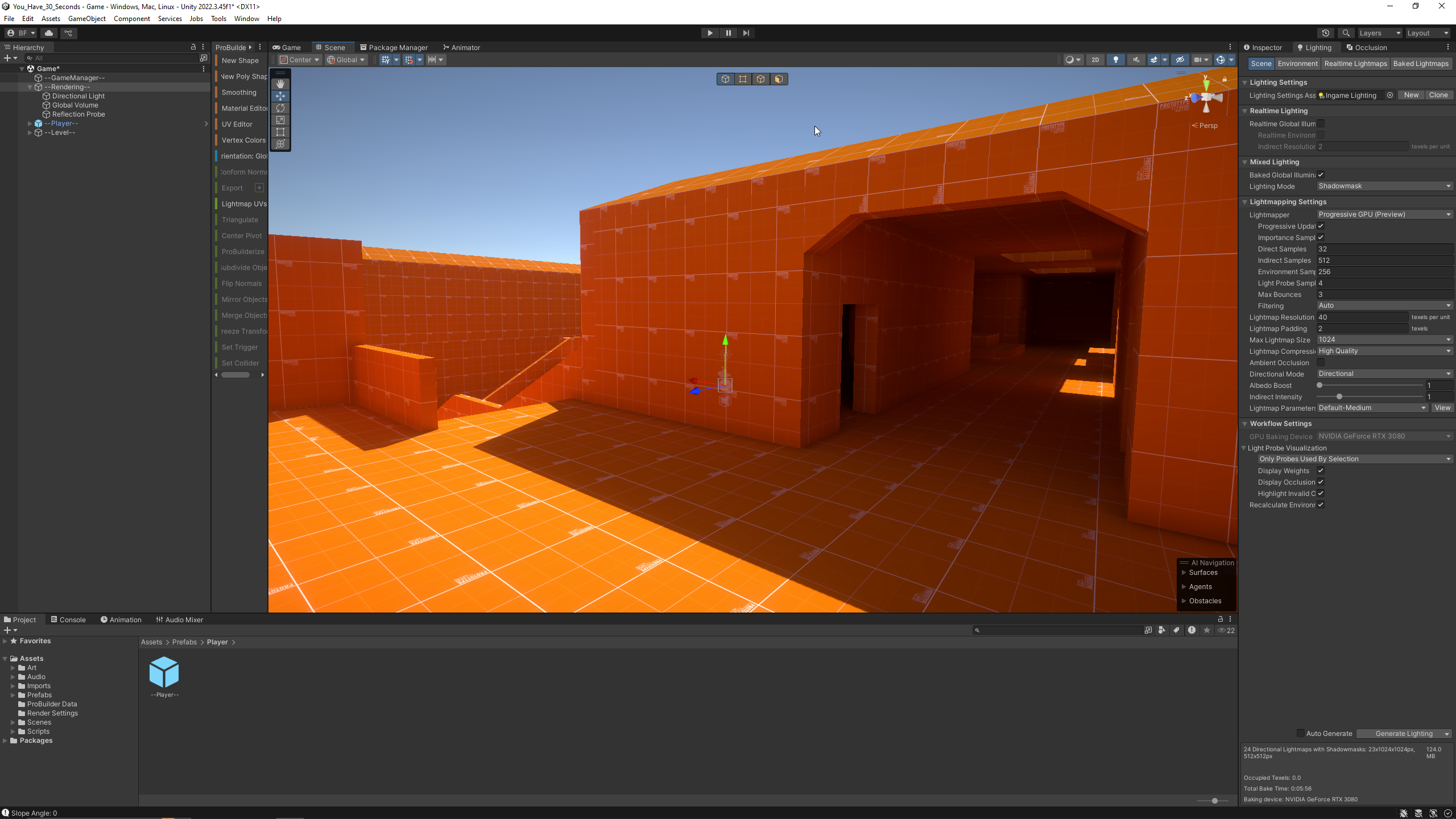Screen dimensions: 1456x819
Task: Select the Hand (View) tool
Action: pos(280,84)
